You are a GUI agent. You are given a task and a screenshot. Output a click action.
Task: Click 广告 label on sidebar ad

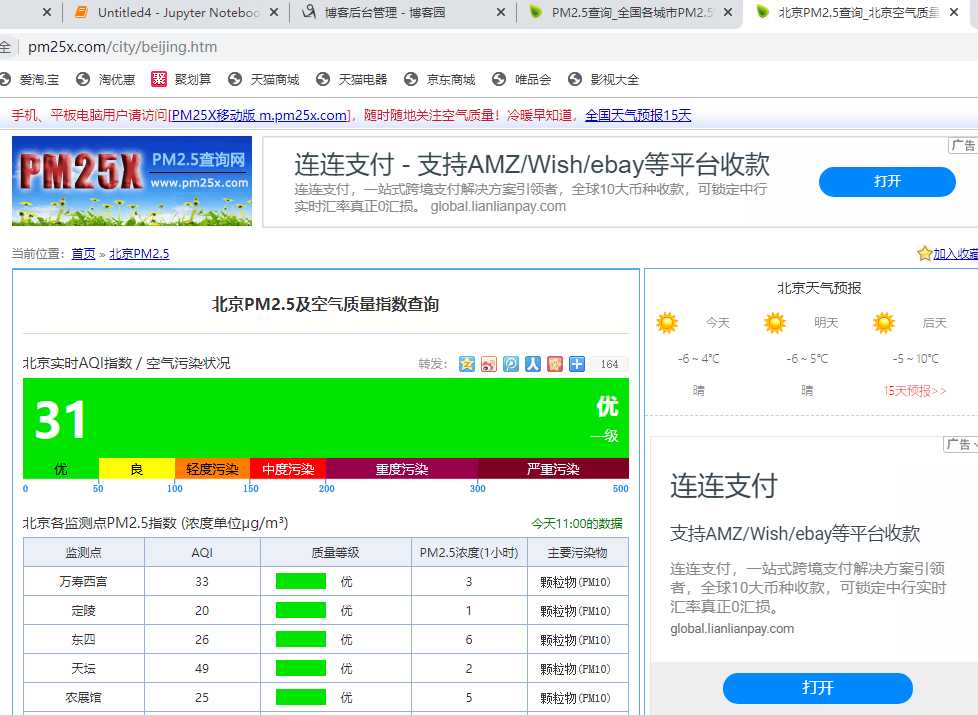pyautogui.click(x=961, y=444)
